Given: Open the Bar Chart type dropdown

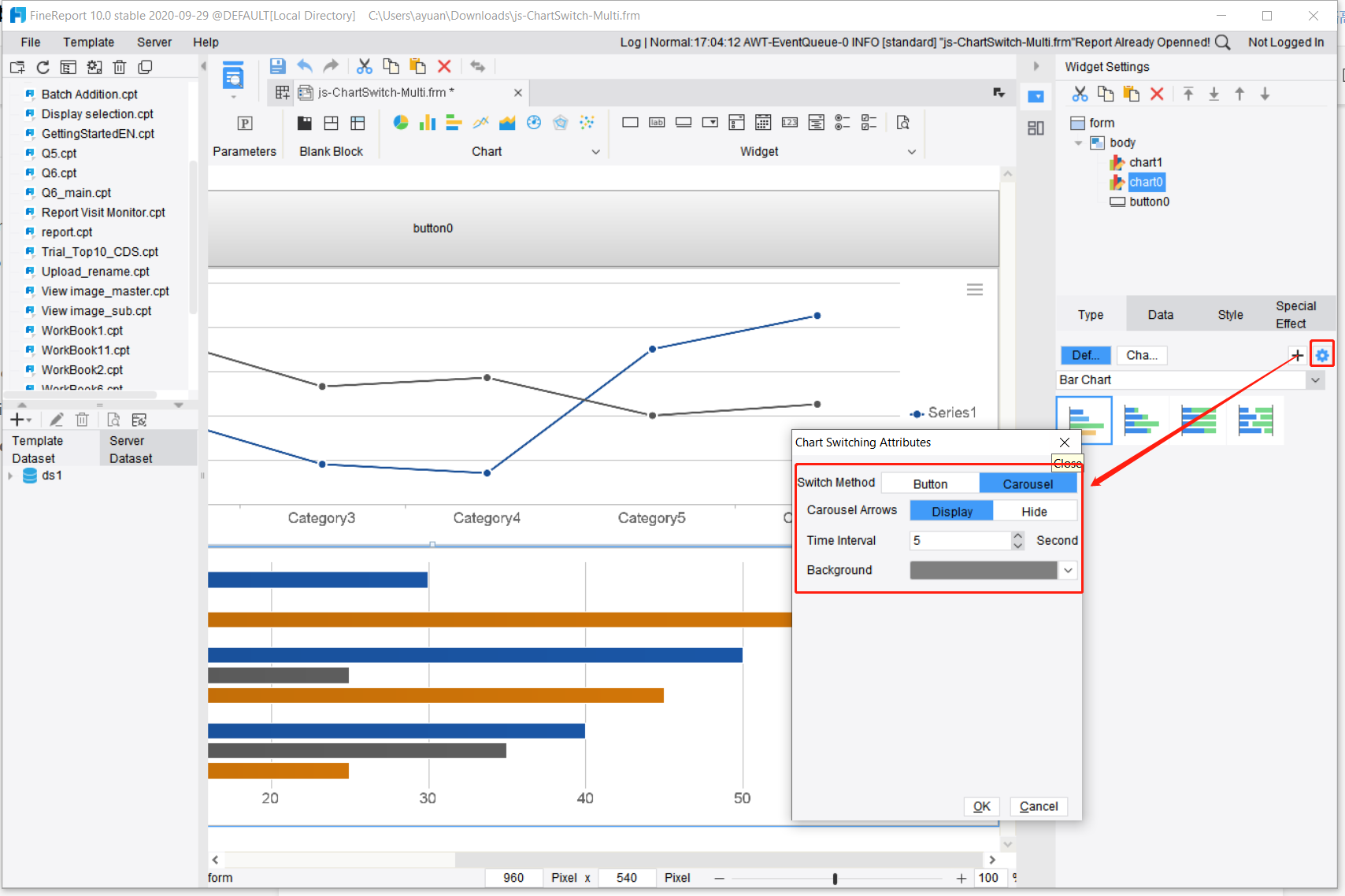Looking at the screenshot, I should point(1315,380).
